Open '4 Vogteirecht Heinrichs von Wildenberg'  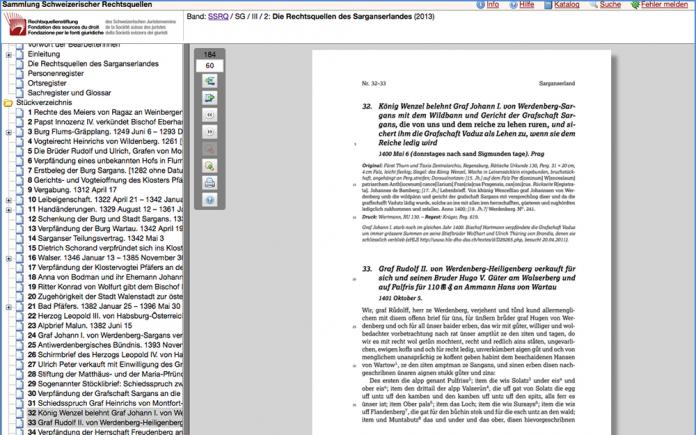(x=105, y=142)
